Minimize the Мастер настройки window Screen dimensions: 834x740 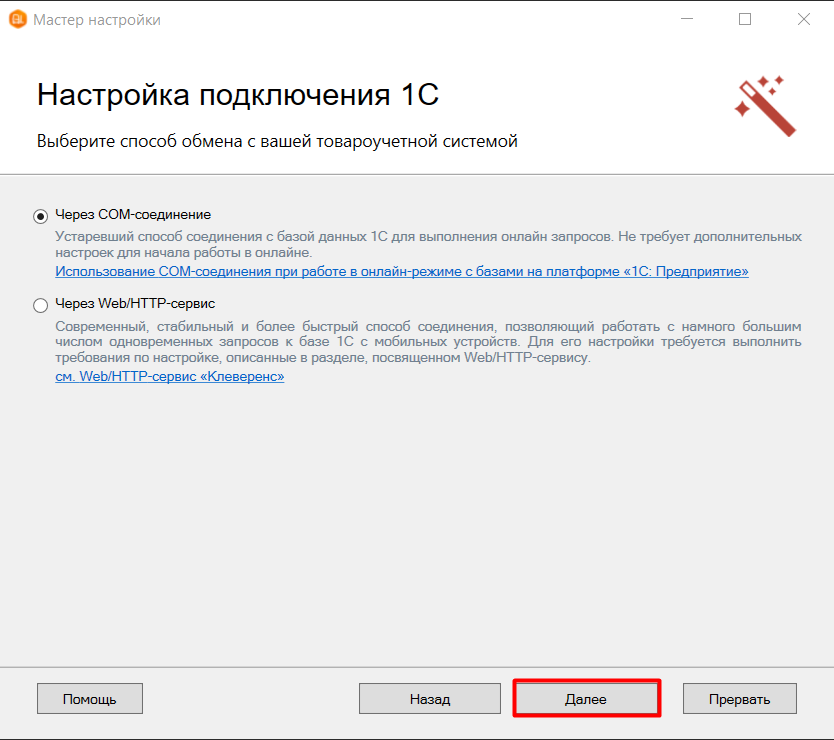(687, 19)
